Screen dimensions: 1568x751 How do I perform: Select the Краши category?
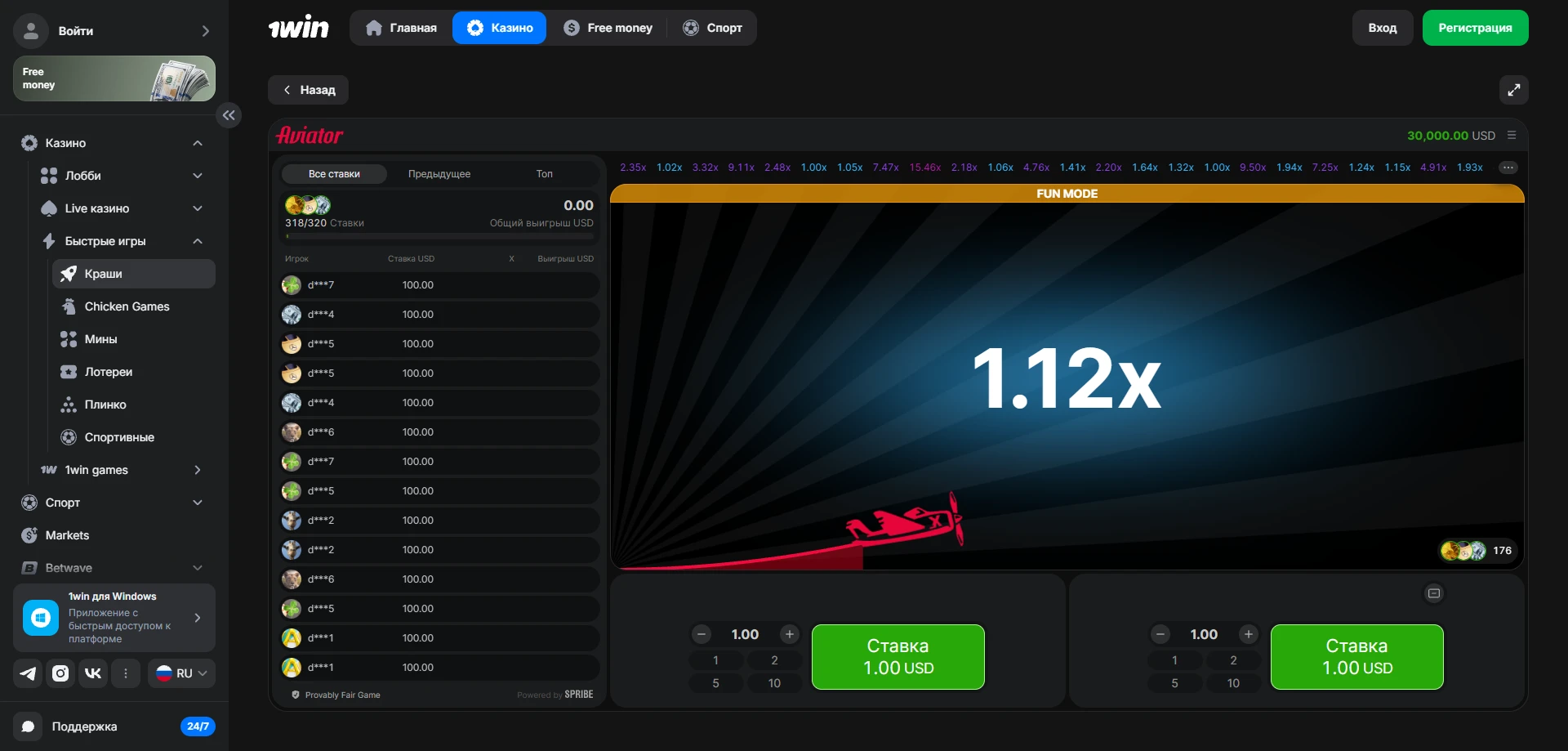134,274
